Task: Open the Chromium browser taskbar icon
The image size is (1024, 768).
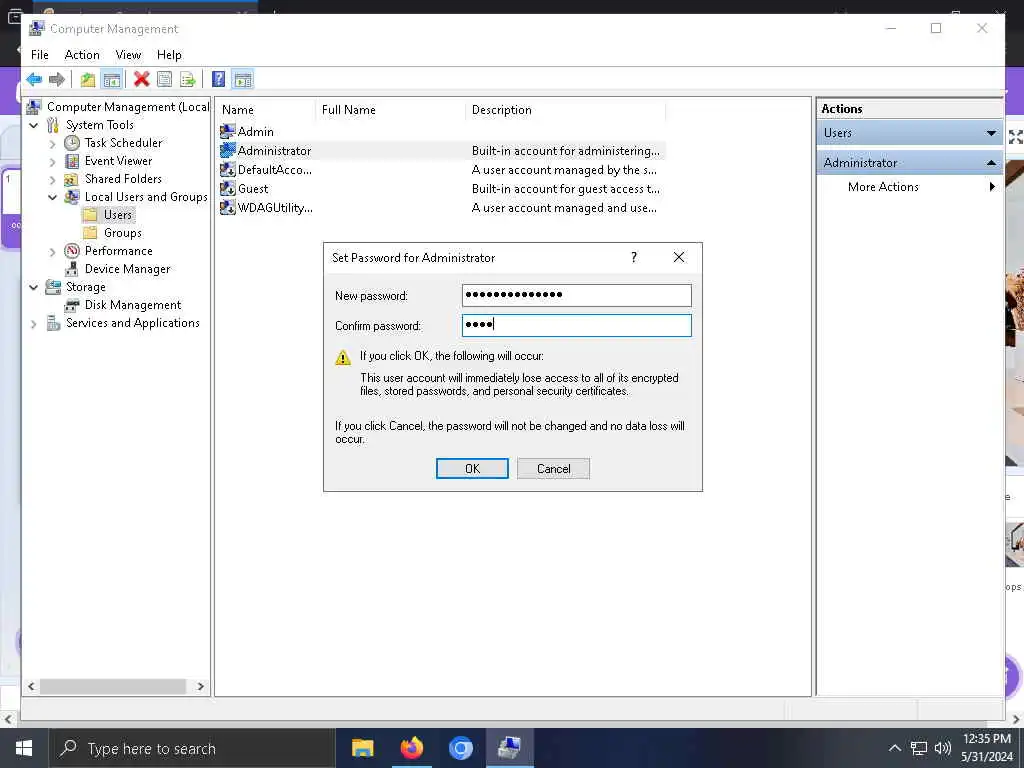Action: [x=460, y=748]
